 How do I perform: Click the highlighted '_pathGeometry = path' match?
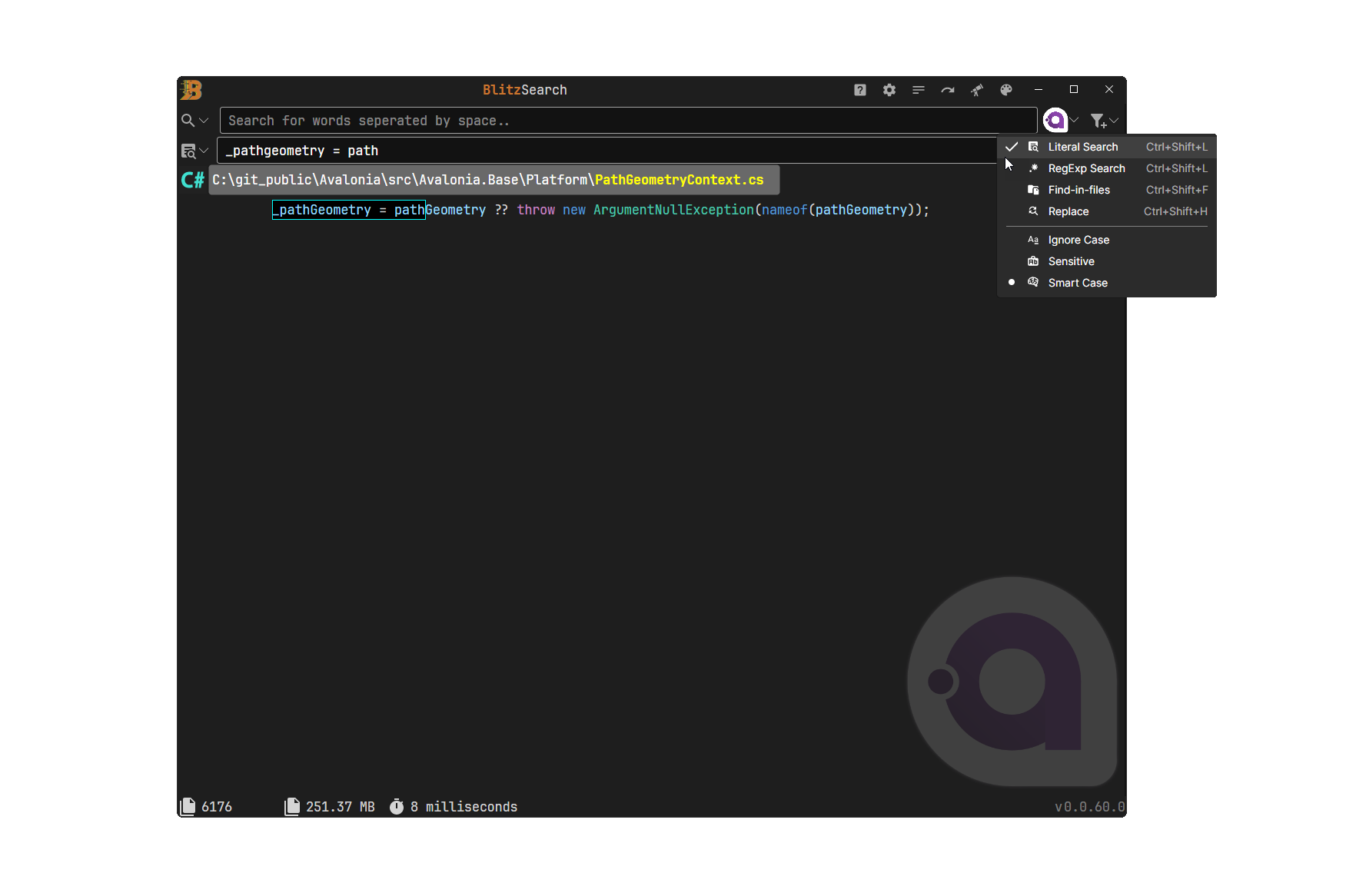349,210
